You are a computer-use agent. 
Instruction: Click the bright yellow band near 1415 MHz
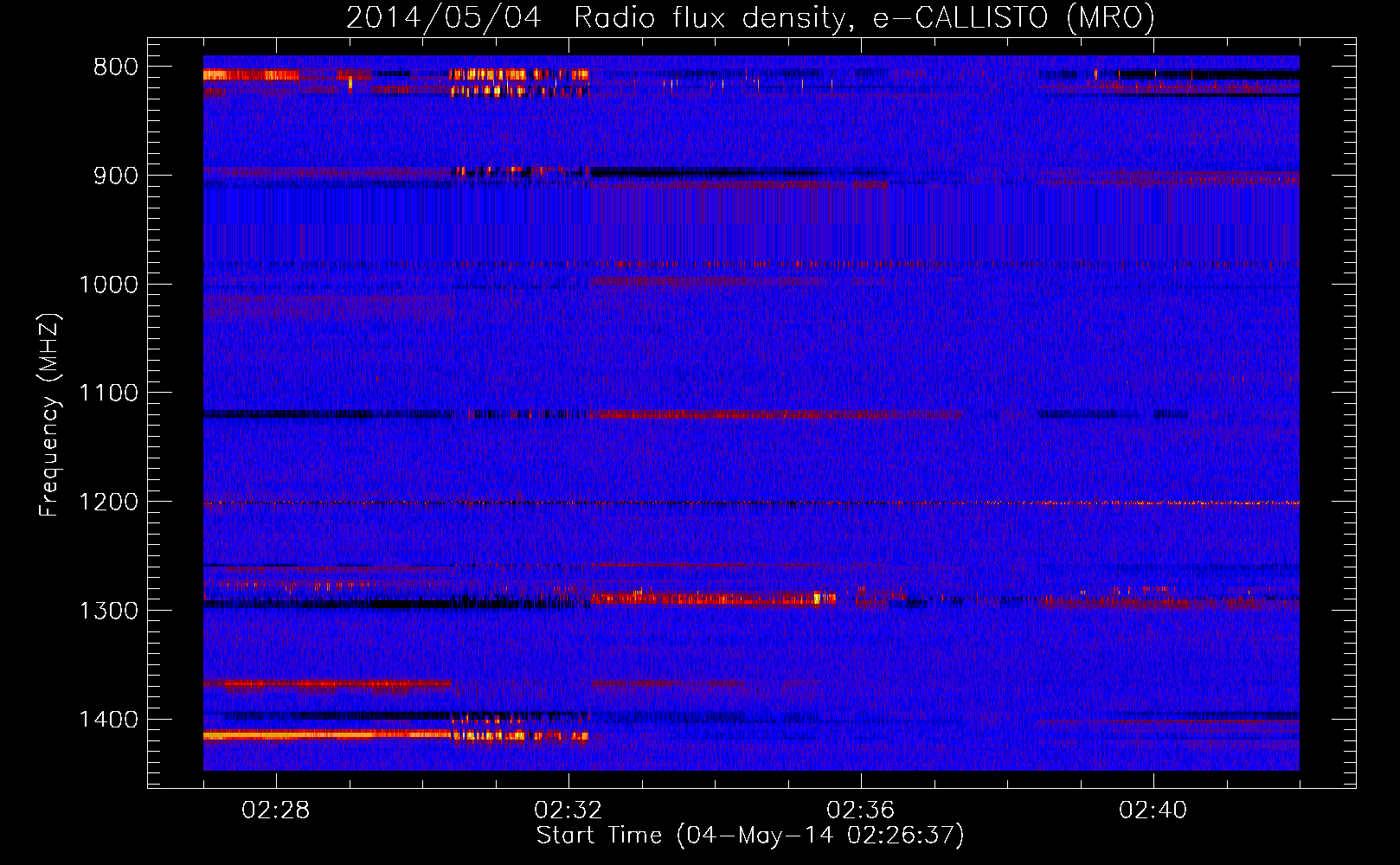[327, 735]
